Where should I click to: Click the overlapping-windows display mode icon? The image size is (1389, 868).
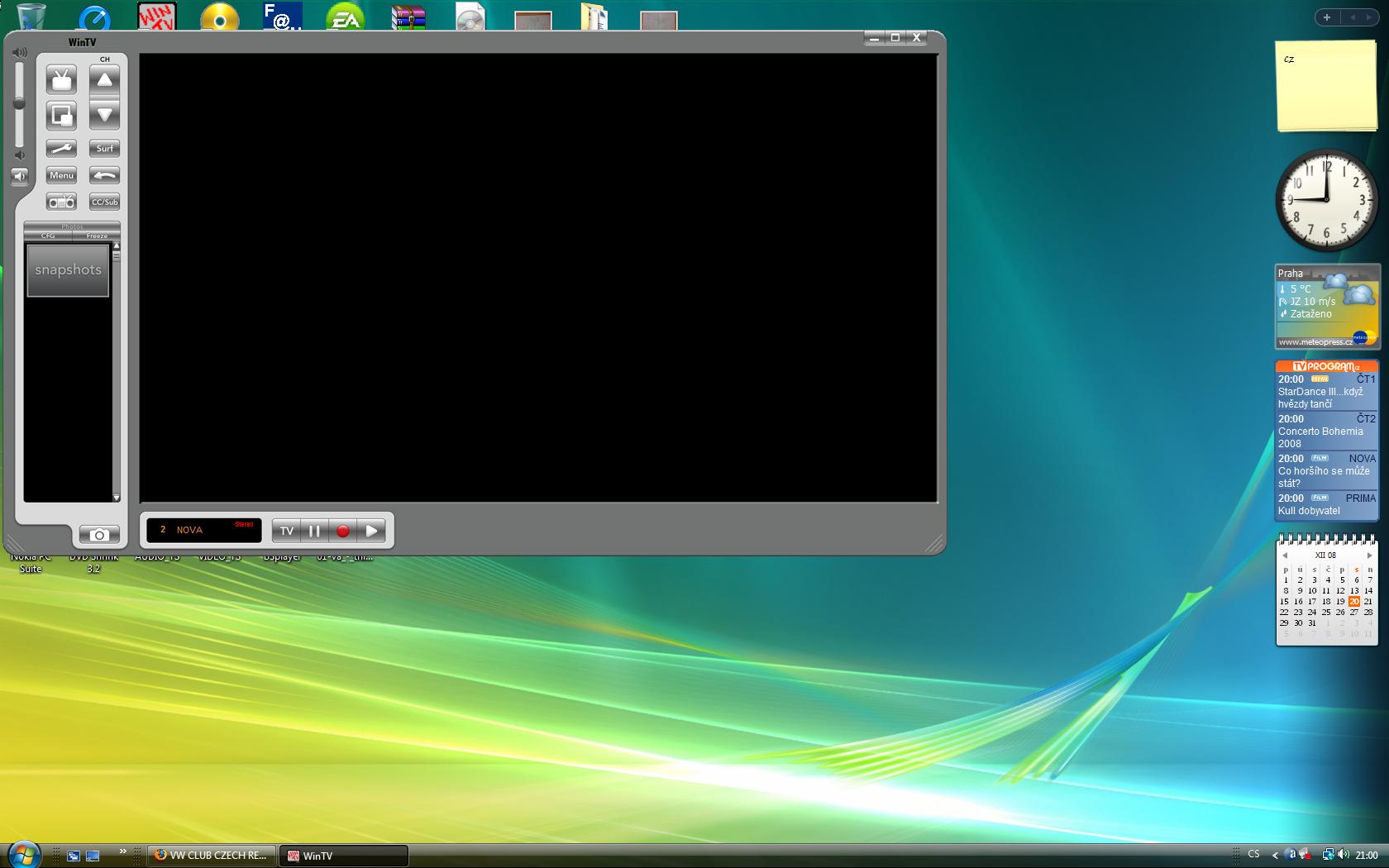point(61,116)
